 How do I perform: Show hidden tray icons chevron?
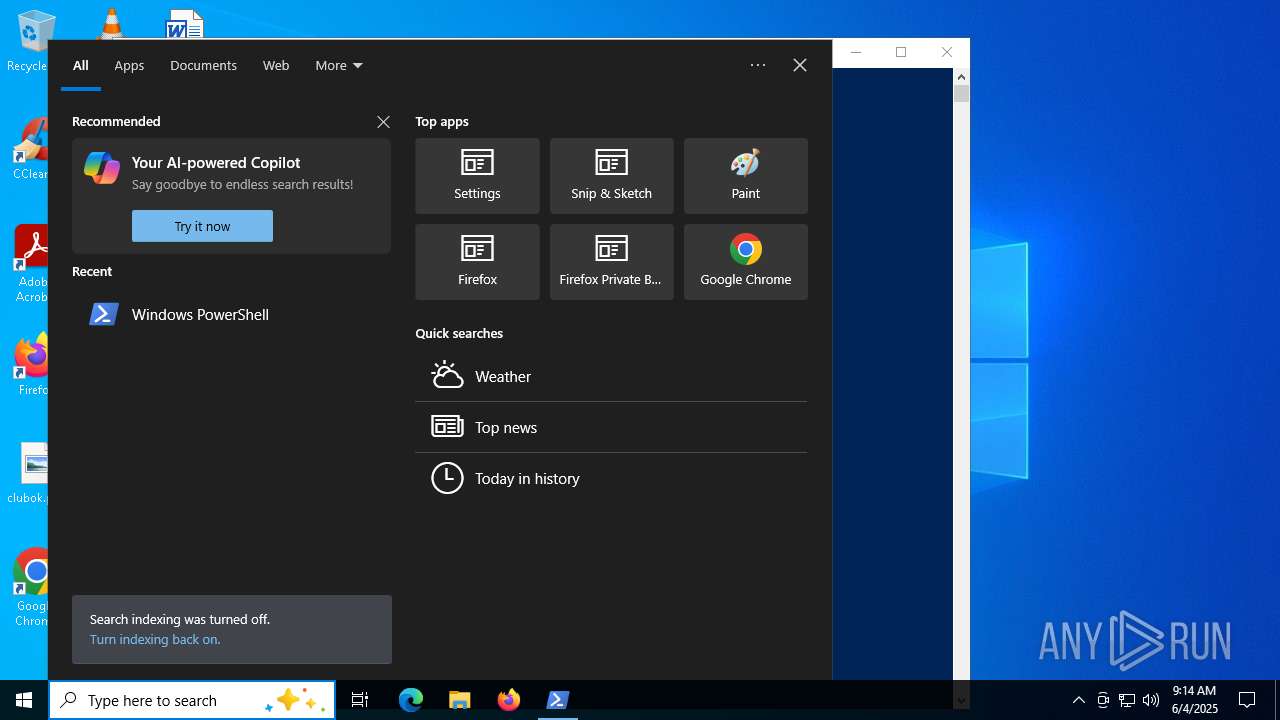(1079, 700)
